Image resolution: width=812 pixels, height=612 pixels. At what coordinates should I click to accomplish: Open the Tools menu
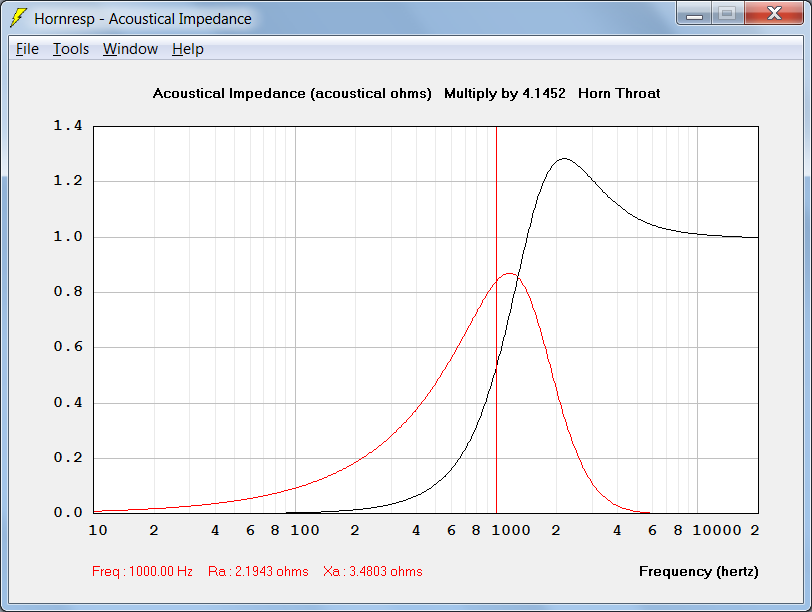pyautogui.click(x=71, y=49)
